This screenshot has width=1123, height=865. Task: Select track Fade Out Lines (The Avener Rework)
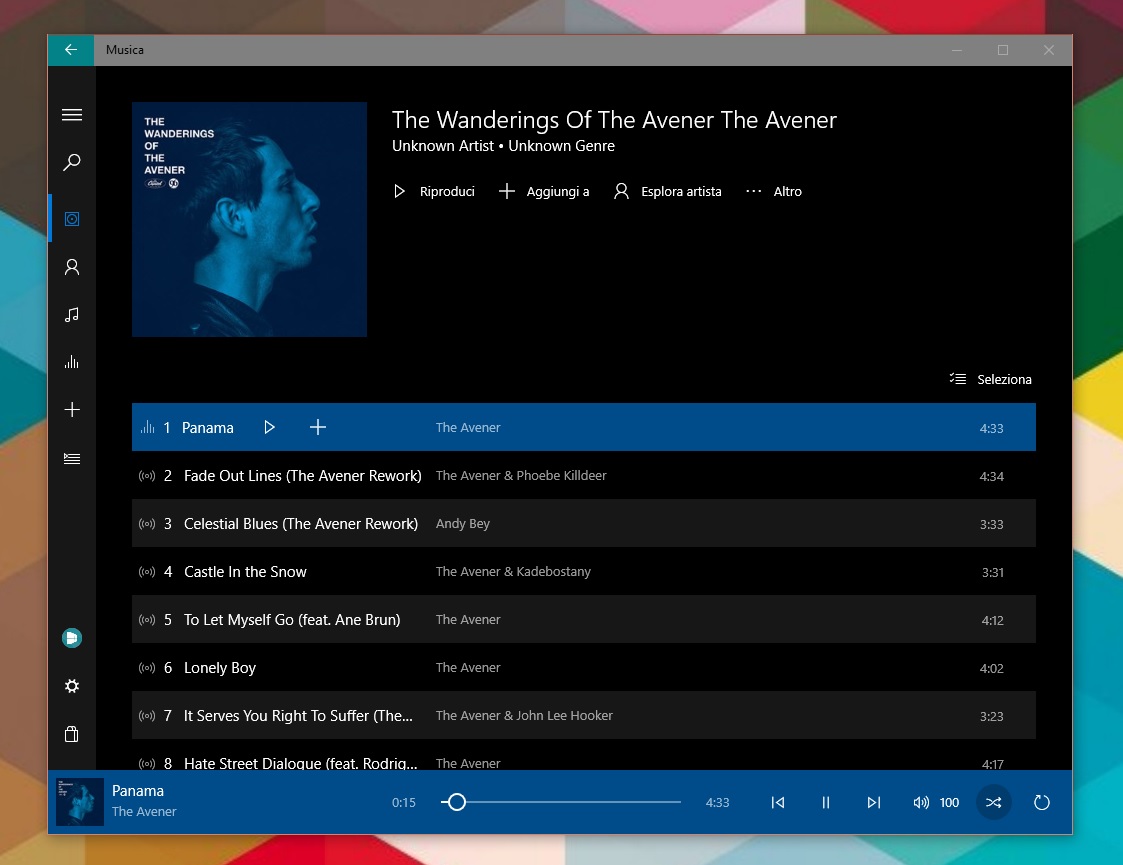coord(584,475)
